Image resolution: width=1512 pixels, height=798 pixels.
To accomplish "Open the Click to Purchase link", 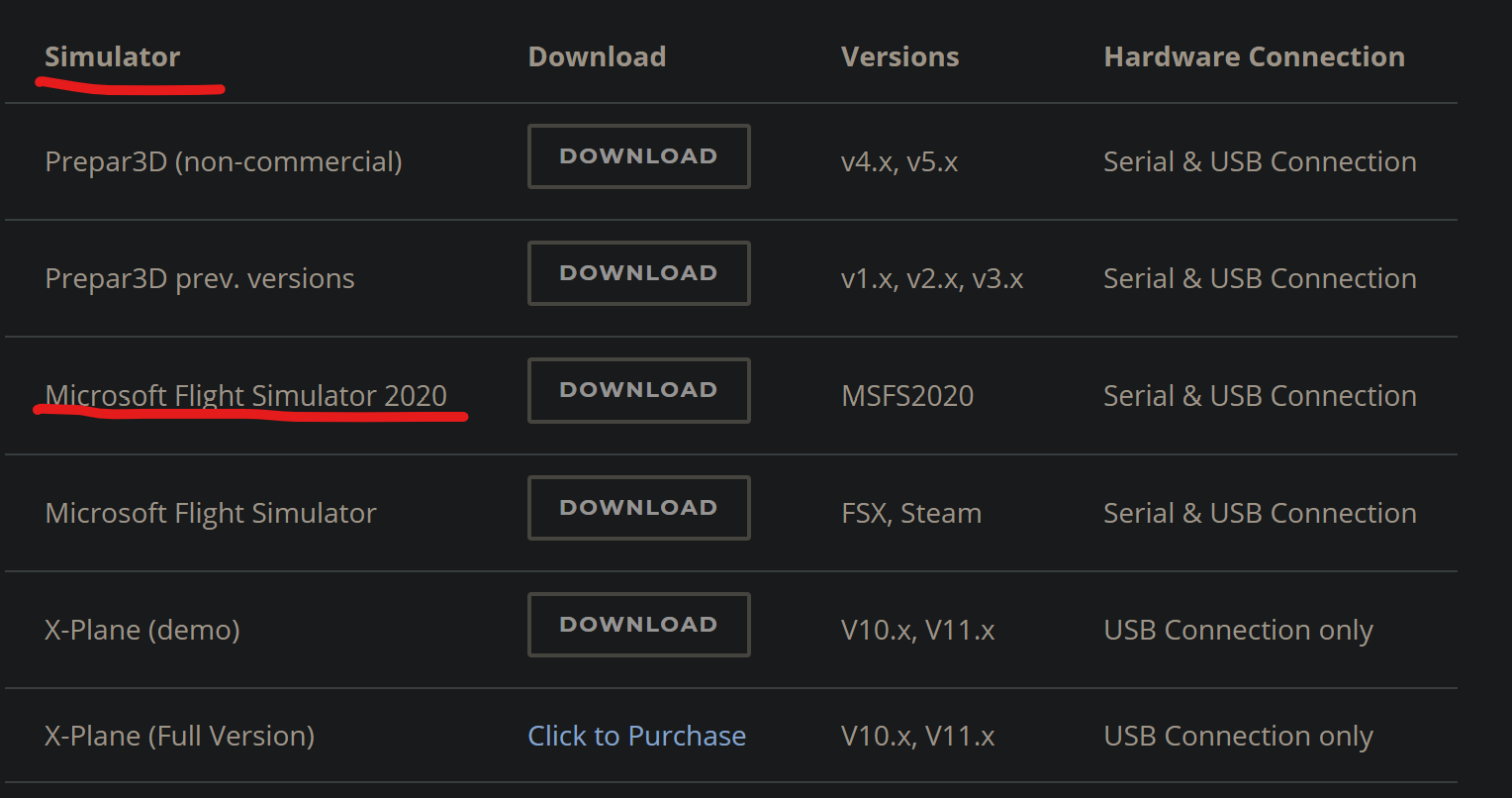I will coord(636,736).
